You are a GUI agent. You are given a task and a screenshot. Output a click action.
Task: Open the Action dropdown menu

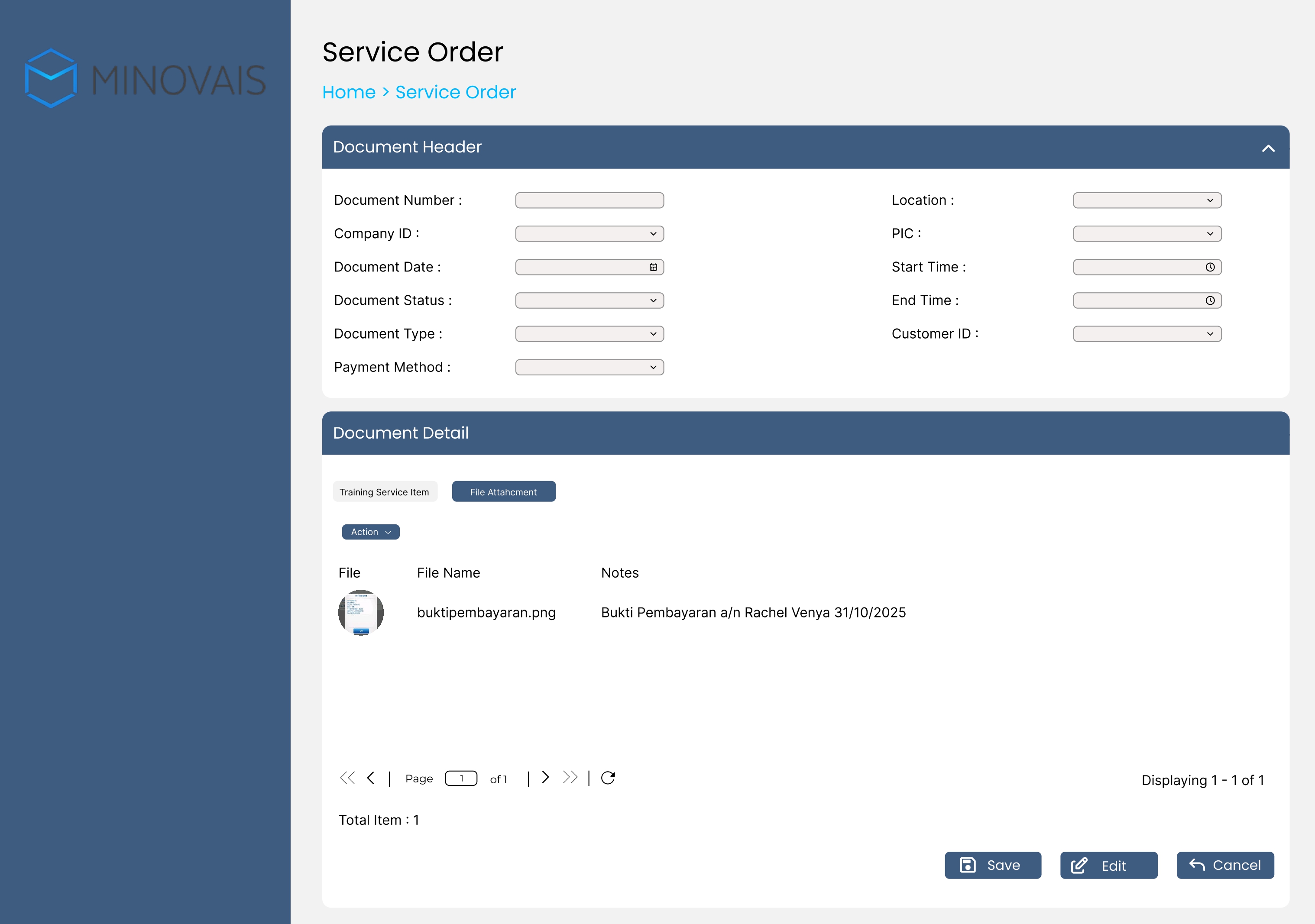[x=371, y=532]
